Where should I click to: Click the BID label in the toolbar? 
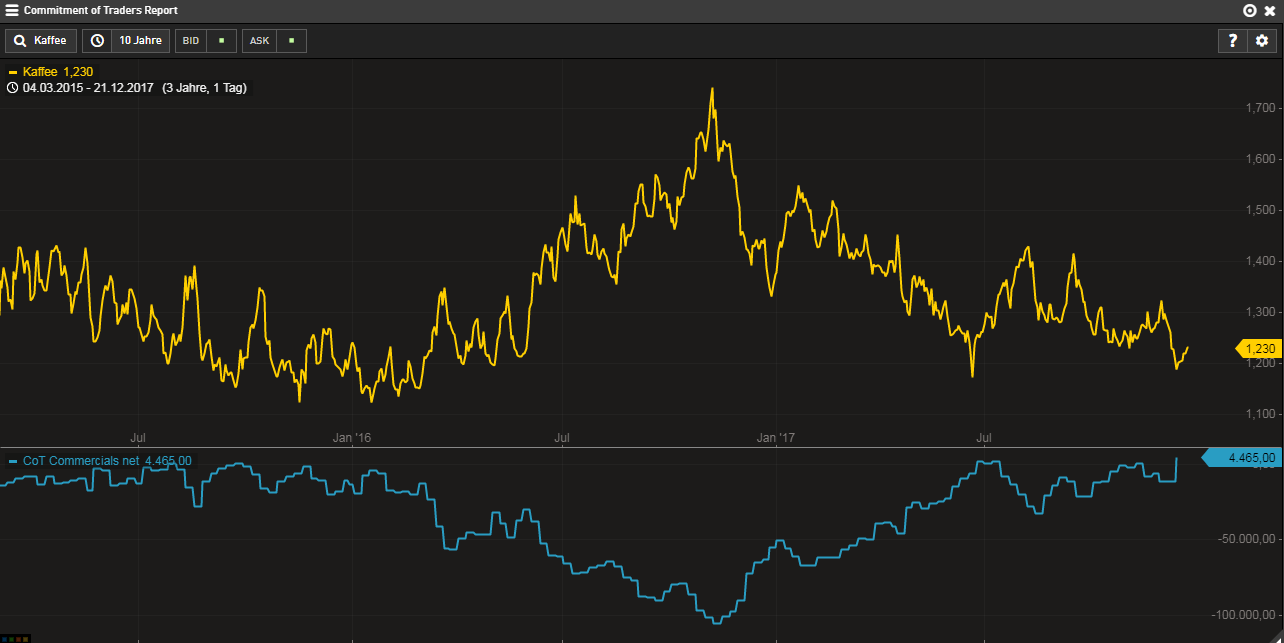pos(190,41)
